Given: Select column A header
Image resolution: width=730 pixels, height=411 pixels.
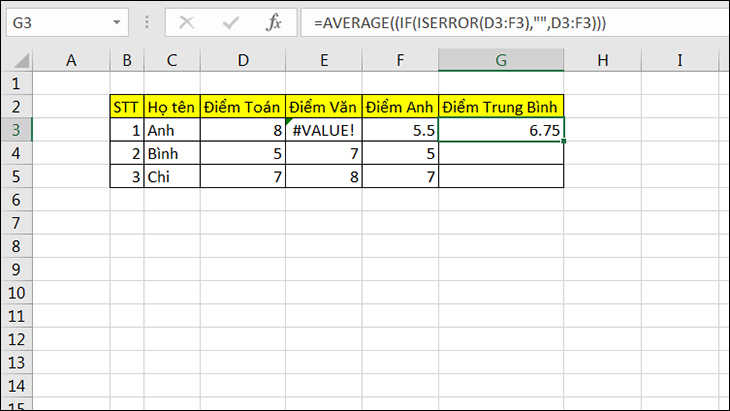Looking at the screenshot, I should [71, 60].
